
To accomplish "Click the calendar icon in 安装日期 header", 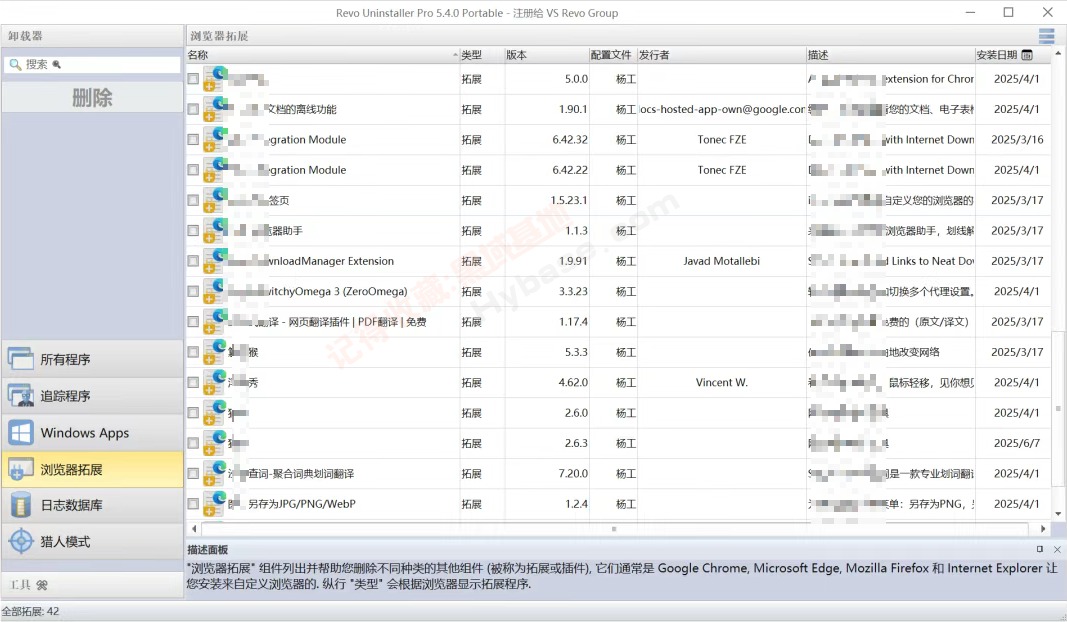I will tap(1028, 55).
